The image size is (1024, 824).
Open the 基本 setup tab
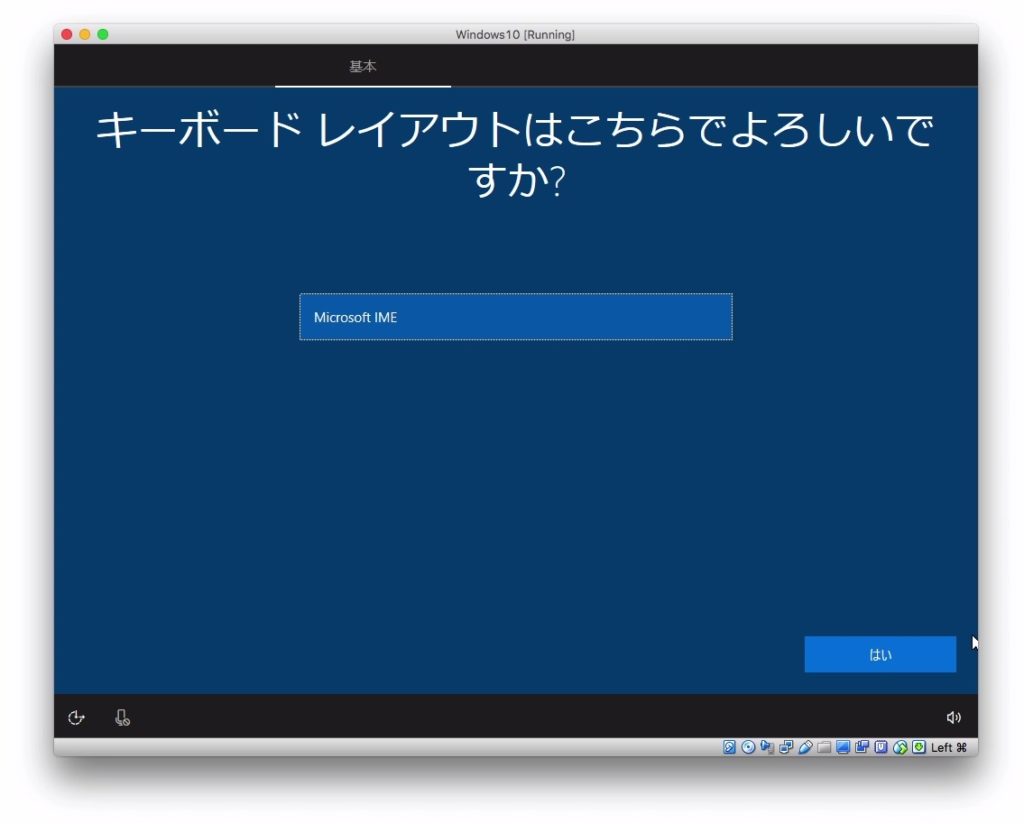(362, 67)
